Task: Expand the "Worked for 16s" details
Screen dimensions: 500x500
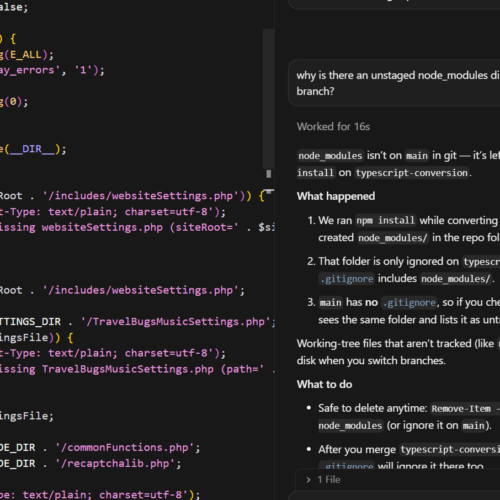Action: click(x=333, y=127)
